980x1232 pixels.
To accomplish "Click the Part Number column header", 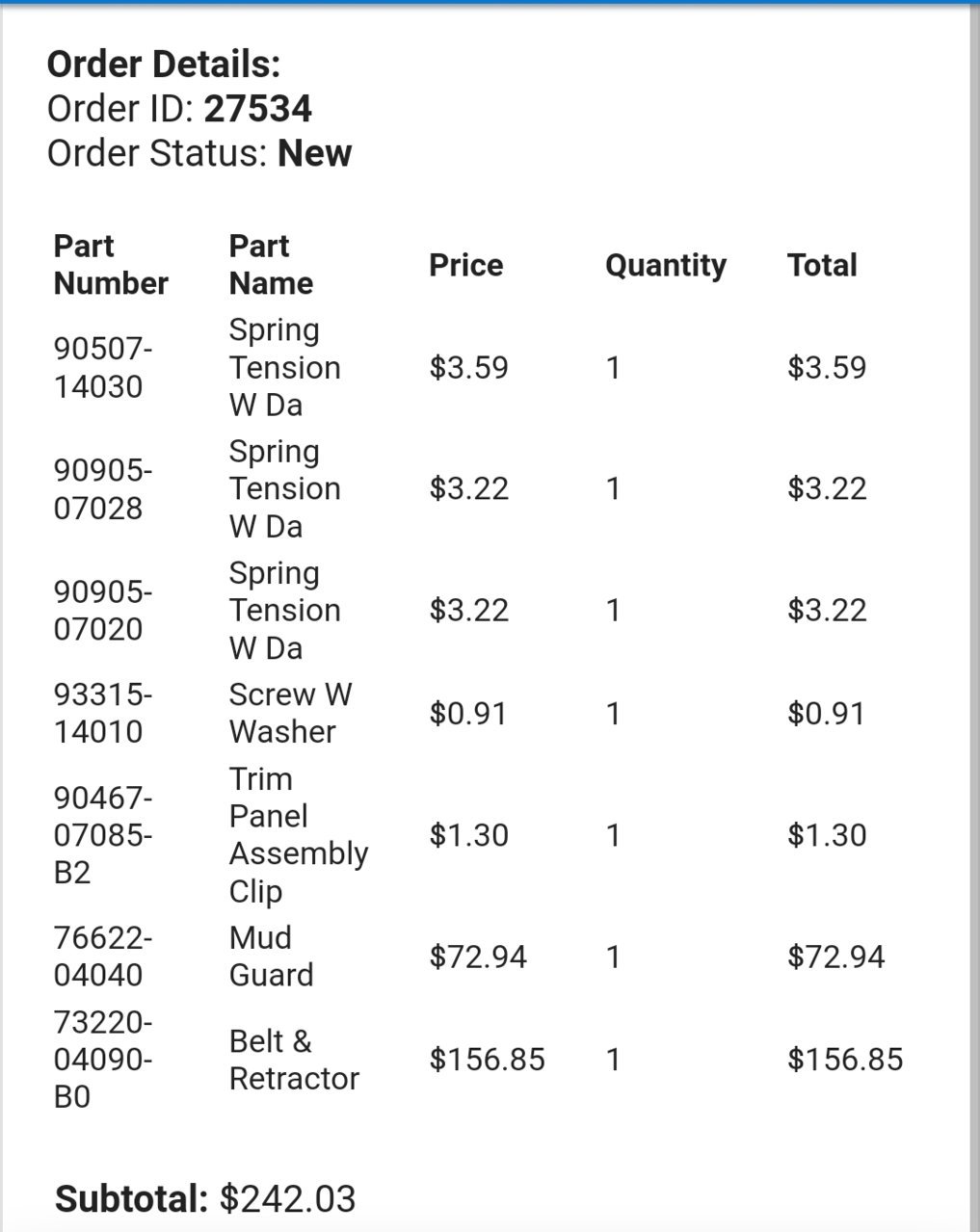I will tap(111, 265).
